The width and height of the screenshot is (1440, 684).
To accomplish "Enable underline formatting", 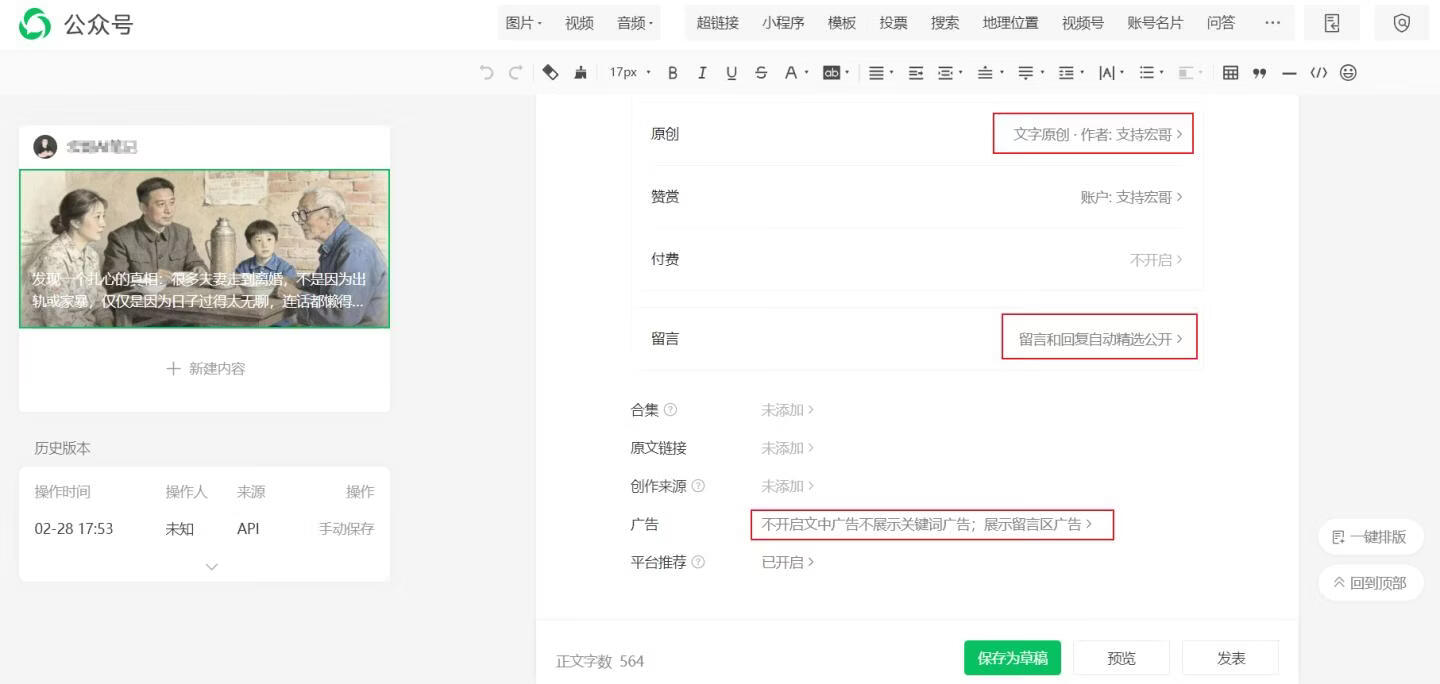I will [731, 72].
